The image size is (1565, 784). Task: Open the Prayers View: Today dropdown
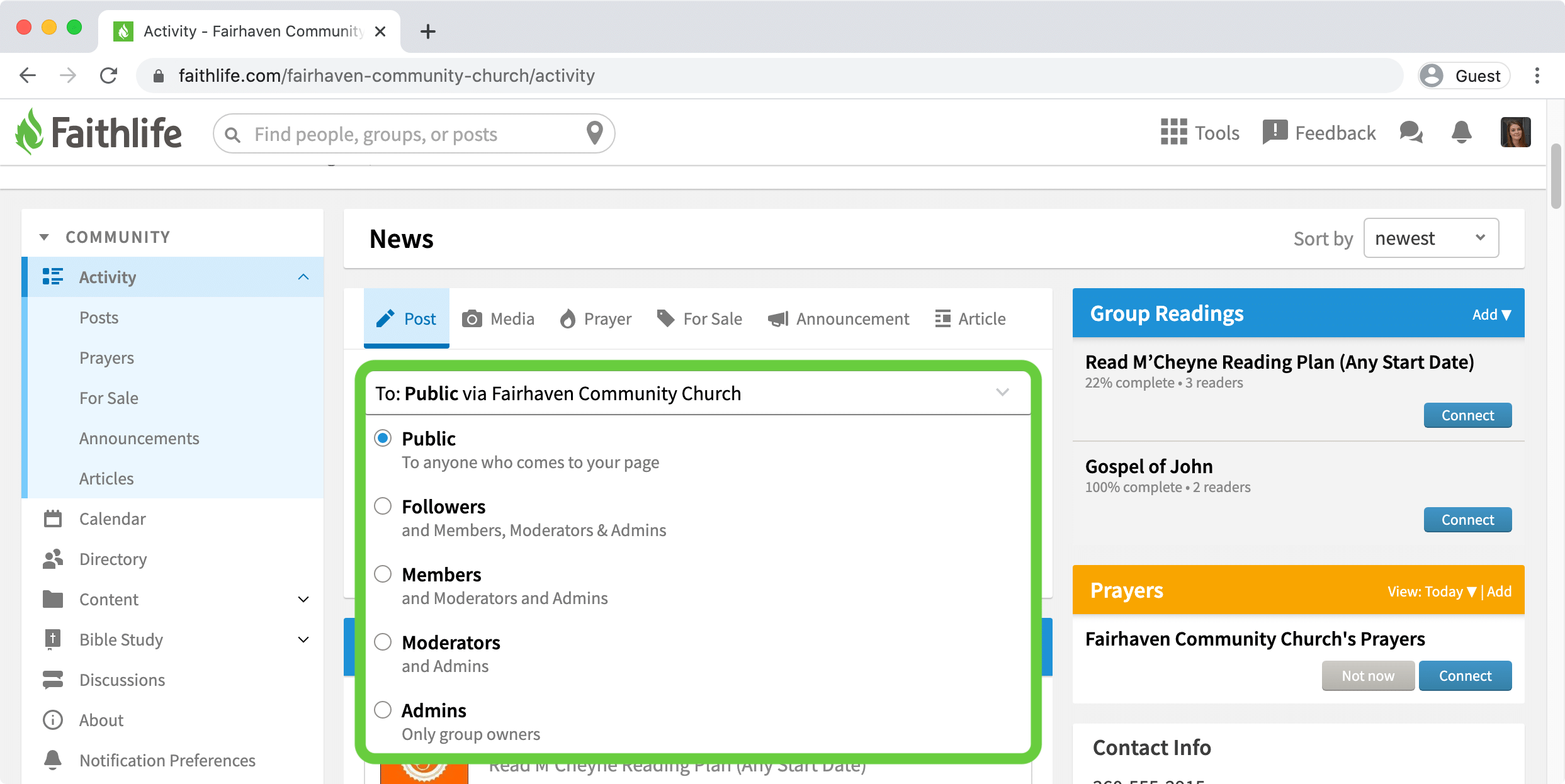tap(1432, 591)
